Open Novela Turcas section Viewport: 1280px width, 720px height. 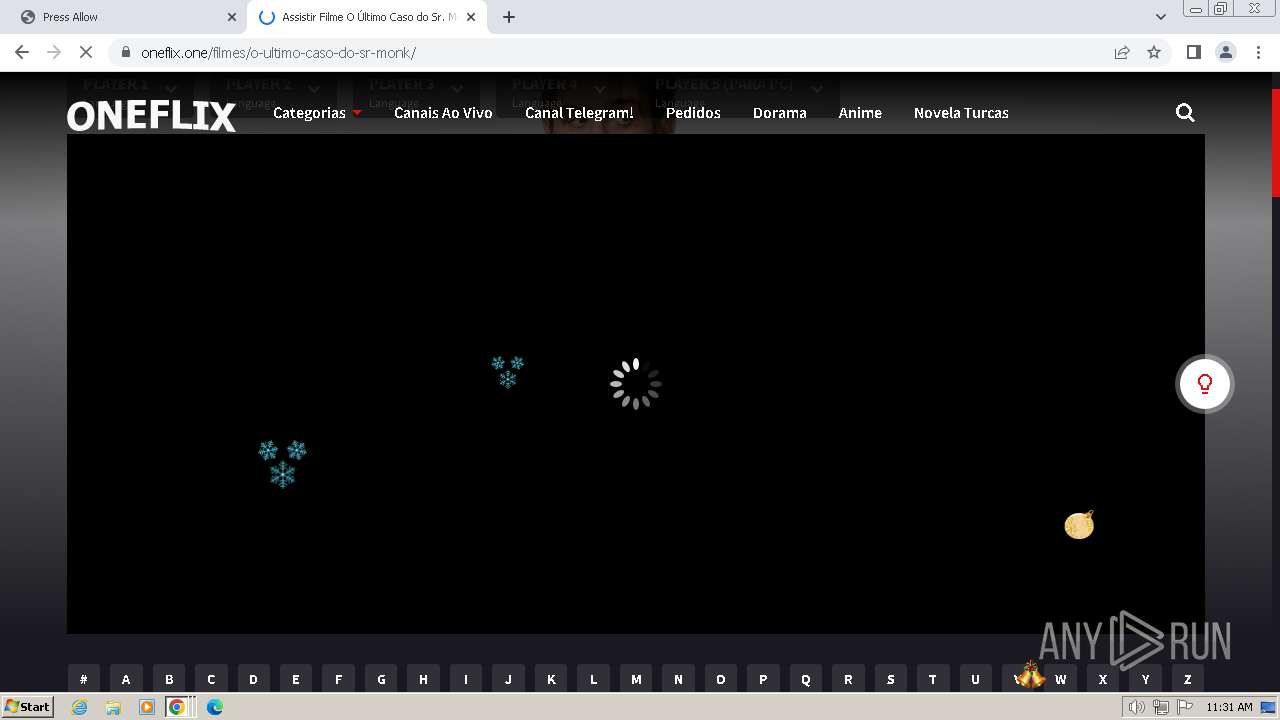(x=961, y=113)
